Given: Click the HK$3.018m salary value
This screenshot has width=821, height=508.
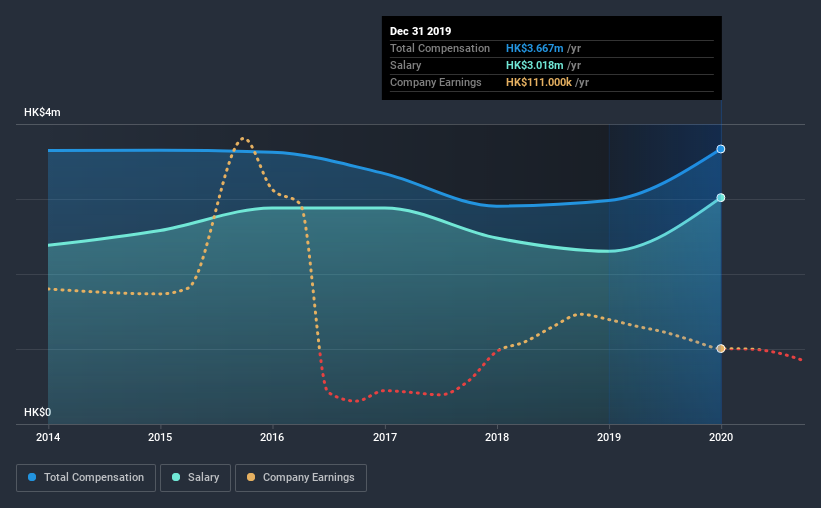Looking at the screenshot, I should [x=535, y=65].
